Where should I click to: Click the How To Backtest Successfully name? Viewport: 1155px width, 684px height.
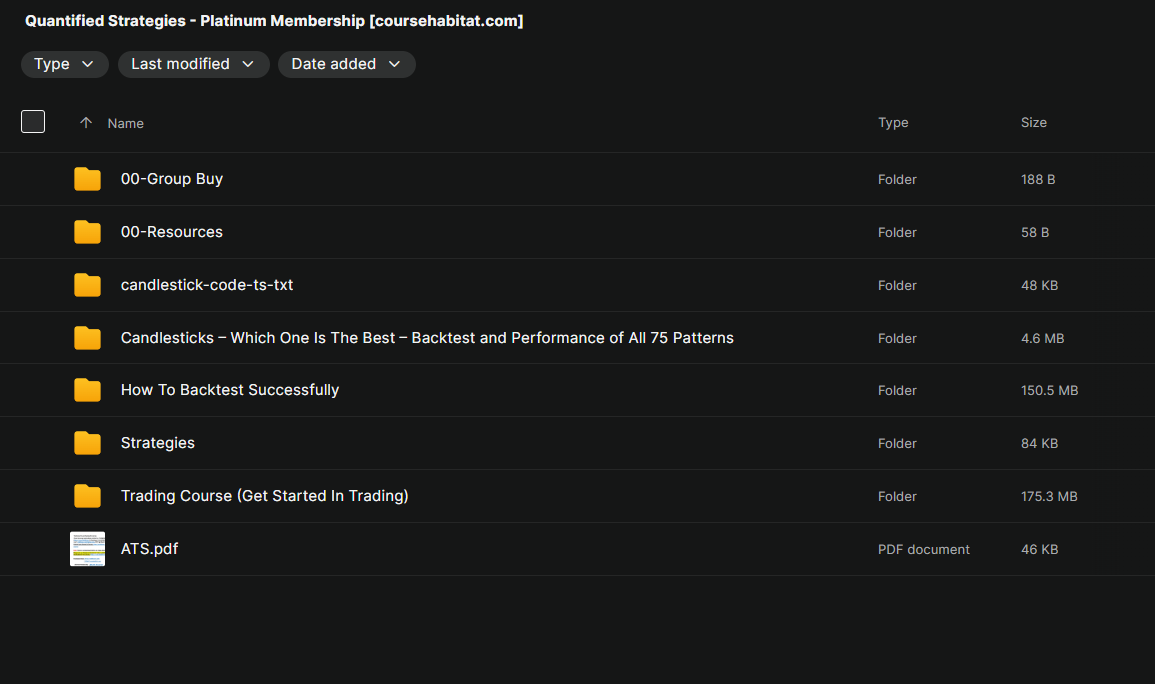coord(230,390)
